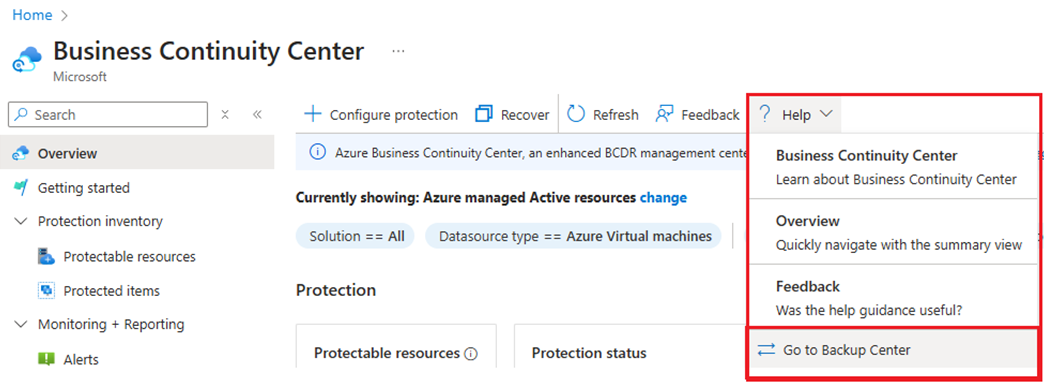This screenshot has height=390, width=1044.
Task: Select Overview entry in Help menu
Action: (894, 232)
